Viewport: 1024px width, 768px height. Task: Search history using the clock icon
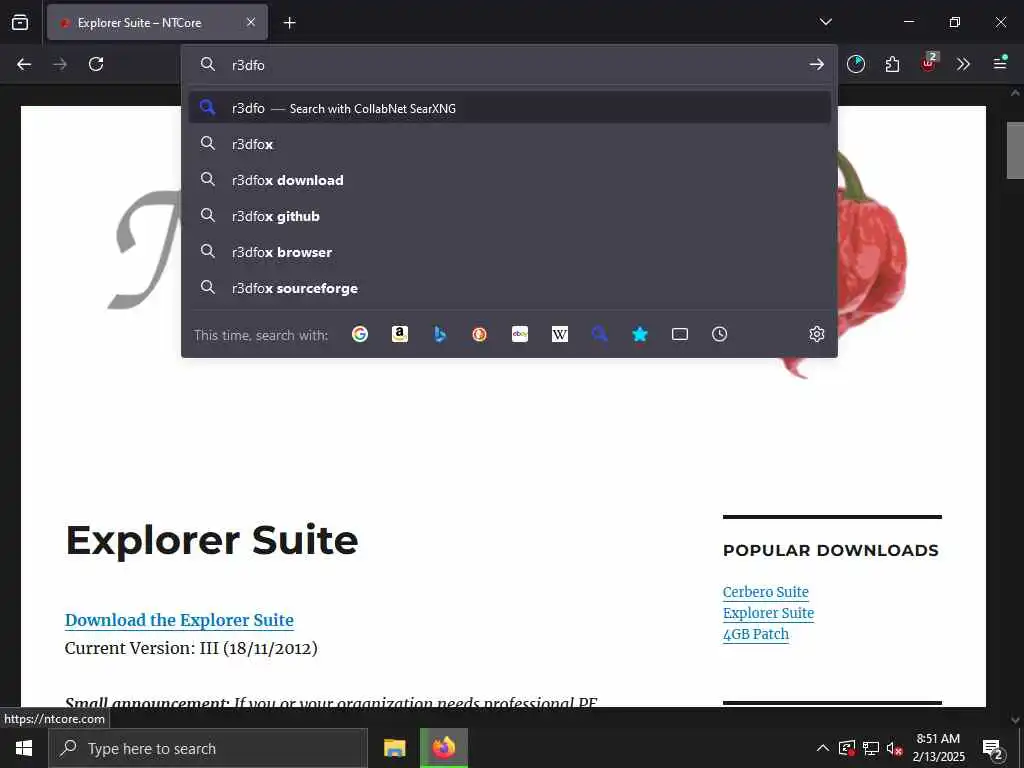pyautogui.click(x=720, y=334)
